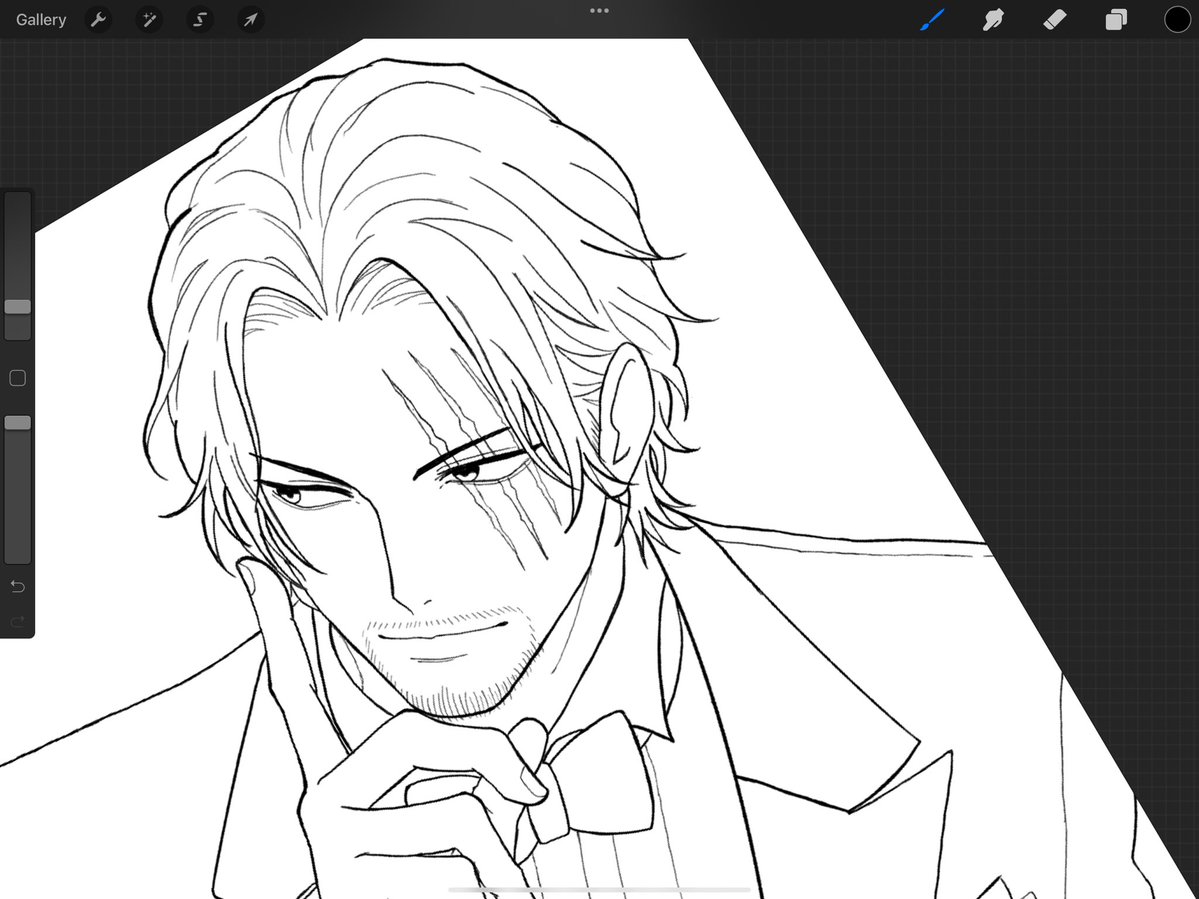The height and width of the screenshot is (899, 1199).
Task: Tap the three-dot multitasking menu at top
Action: [600, 11]
